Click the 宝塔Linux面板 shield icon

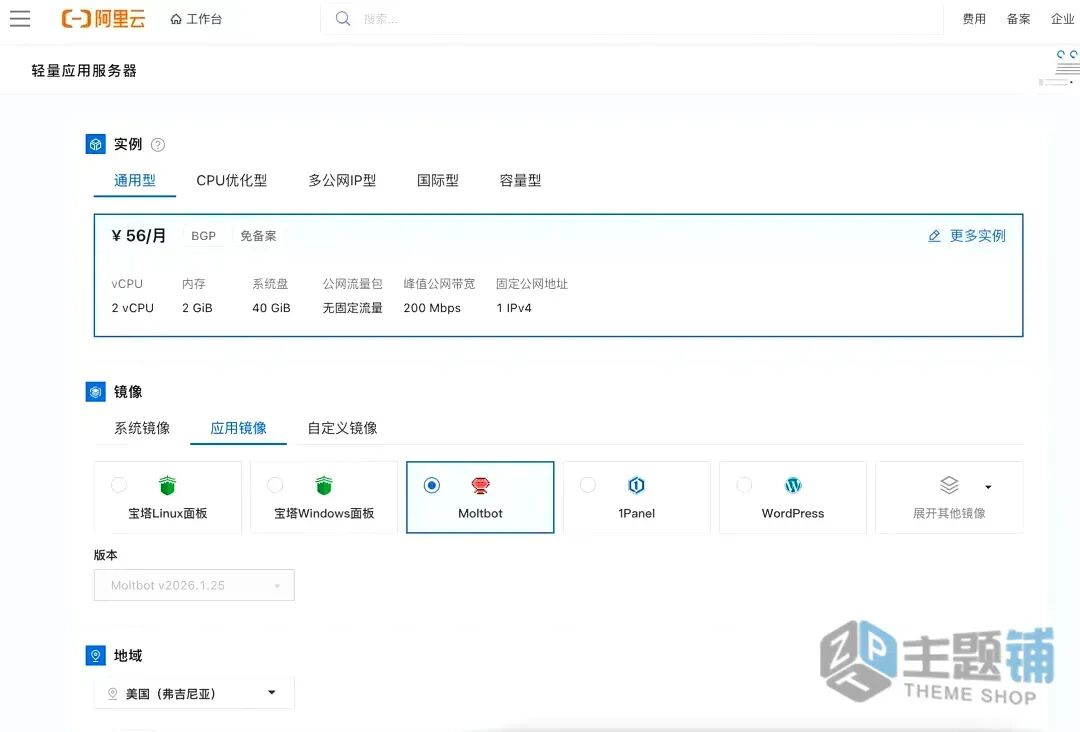(x=167, y=485)
